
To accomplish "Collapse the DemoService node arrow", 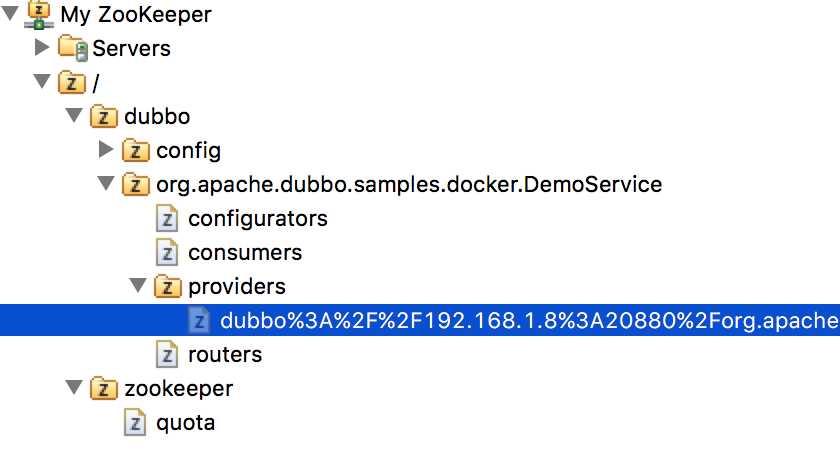I will [x=106, y=184].
